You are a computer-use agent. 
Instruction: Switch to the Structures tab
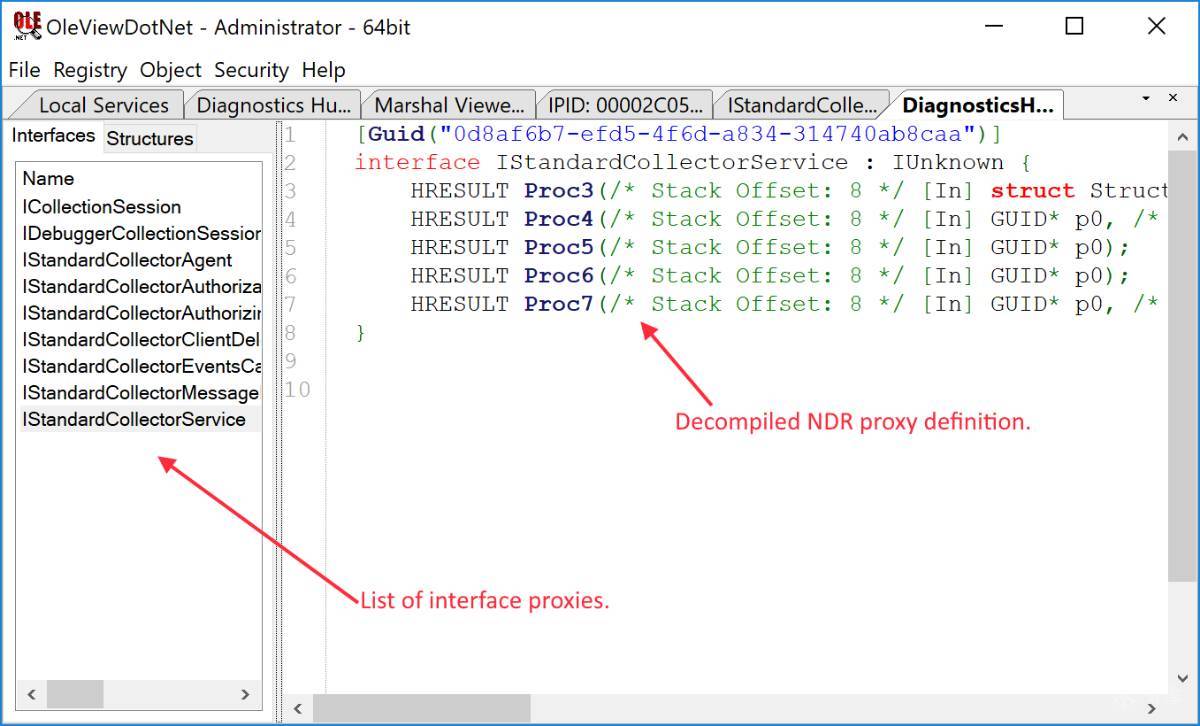149,138
